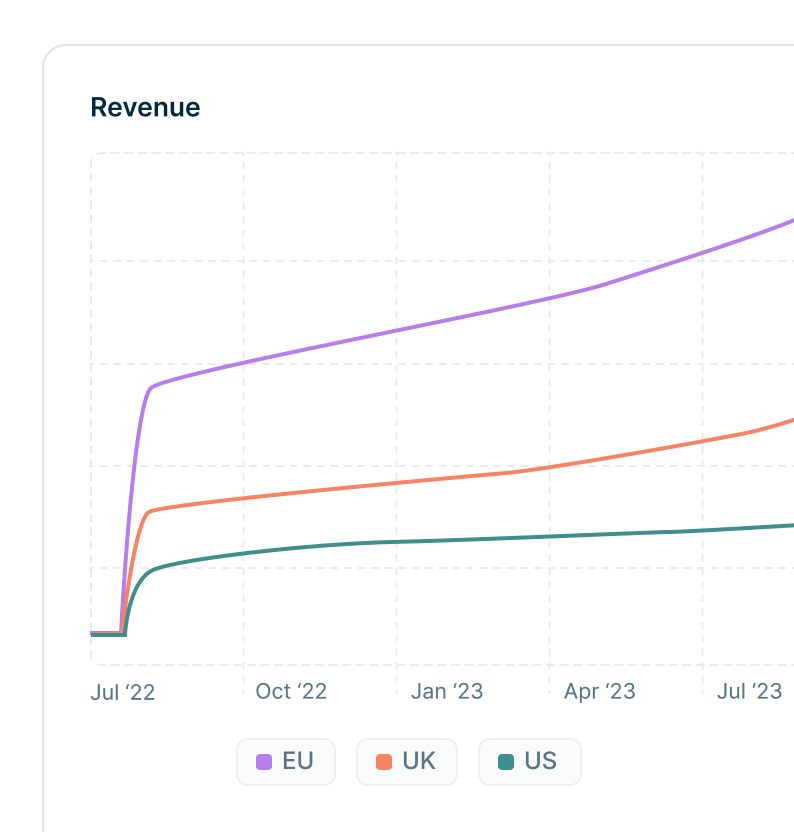Click the purple EU legend color square

point(264,762)
